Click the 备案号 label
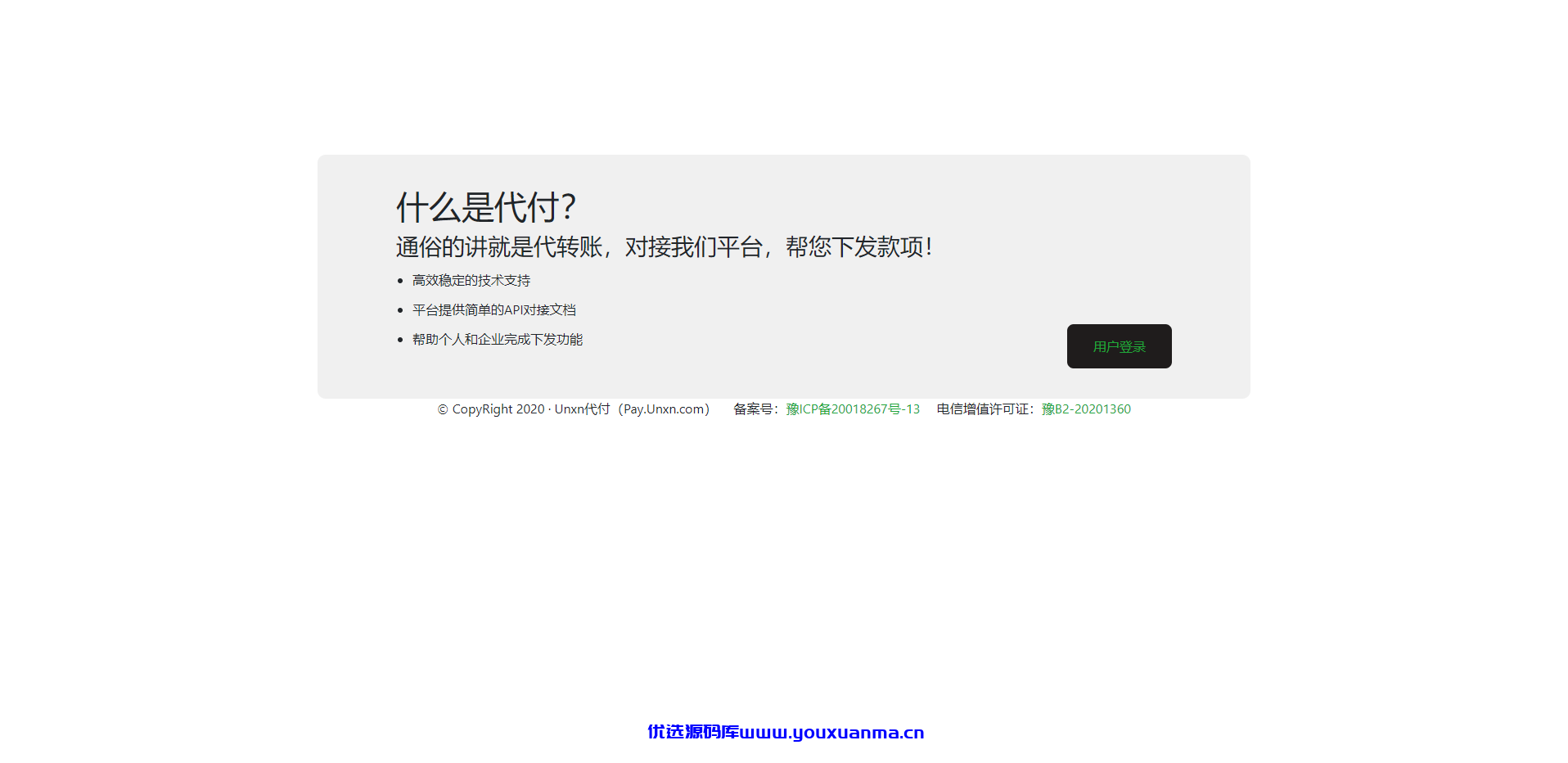 [x=755, y=409]
